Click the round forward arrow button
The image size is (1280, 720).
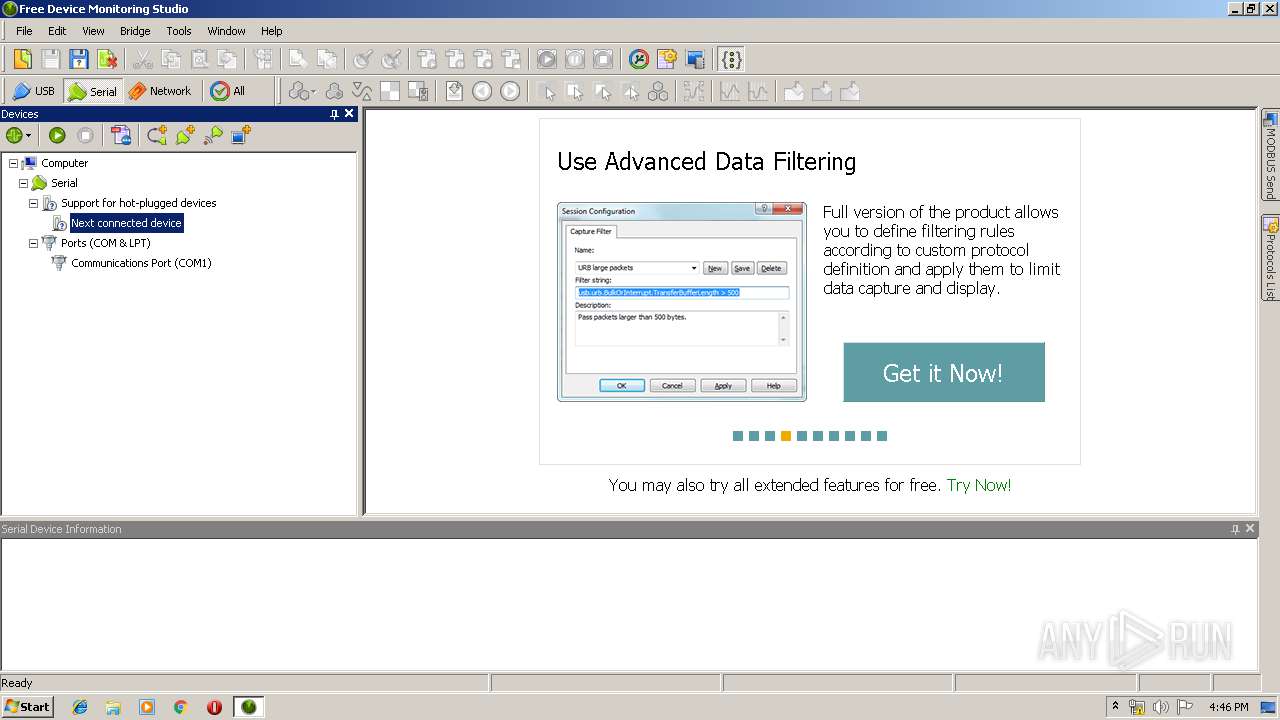coord(510,91)
